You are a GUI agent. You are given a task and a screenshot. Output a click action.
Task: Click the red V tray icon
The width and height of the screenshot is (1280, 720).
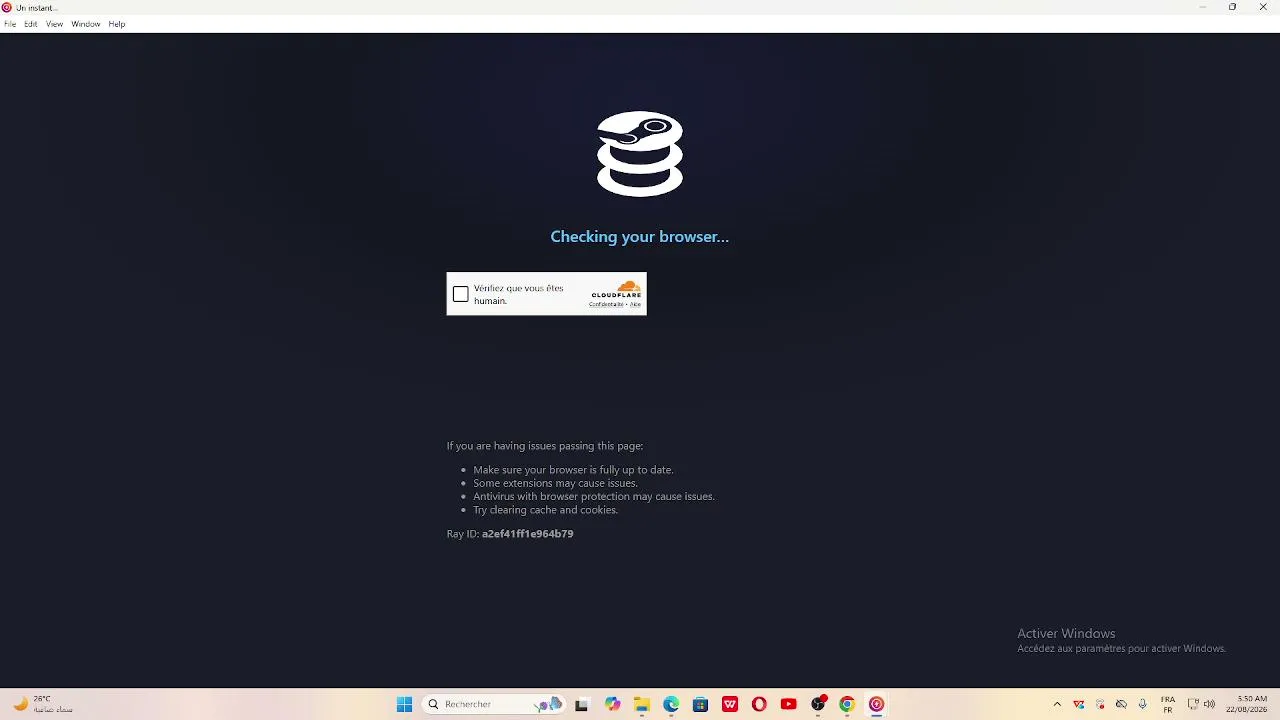pos(1079,704)
